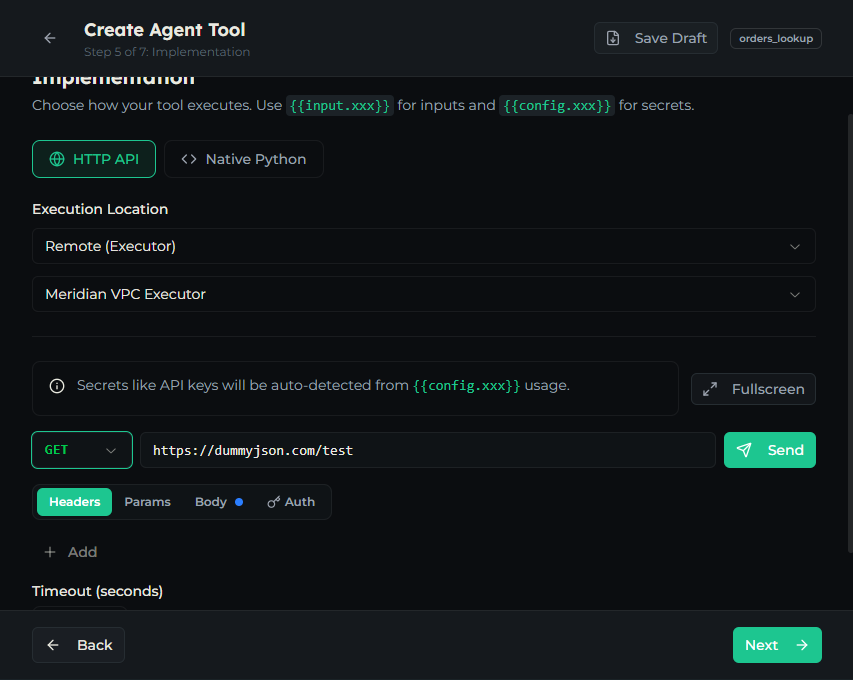Click the globe icon in HTTP API
Image resolution: width=853 pixels, height=680 pixels.
(x=57, y=159)
